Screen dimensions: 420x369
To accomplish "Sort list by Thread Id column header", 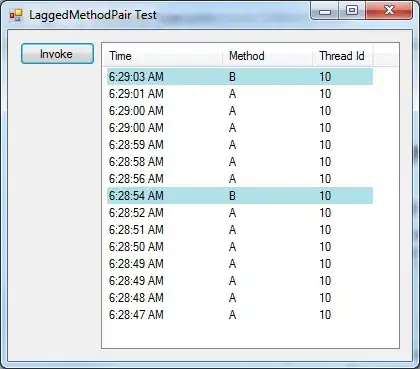I will (342, 56).
